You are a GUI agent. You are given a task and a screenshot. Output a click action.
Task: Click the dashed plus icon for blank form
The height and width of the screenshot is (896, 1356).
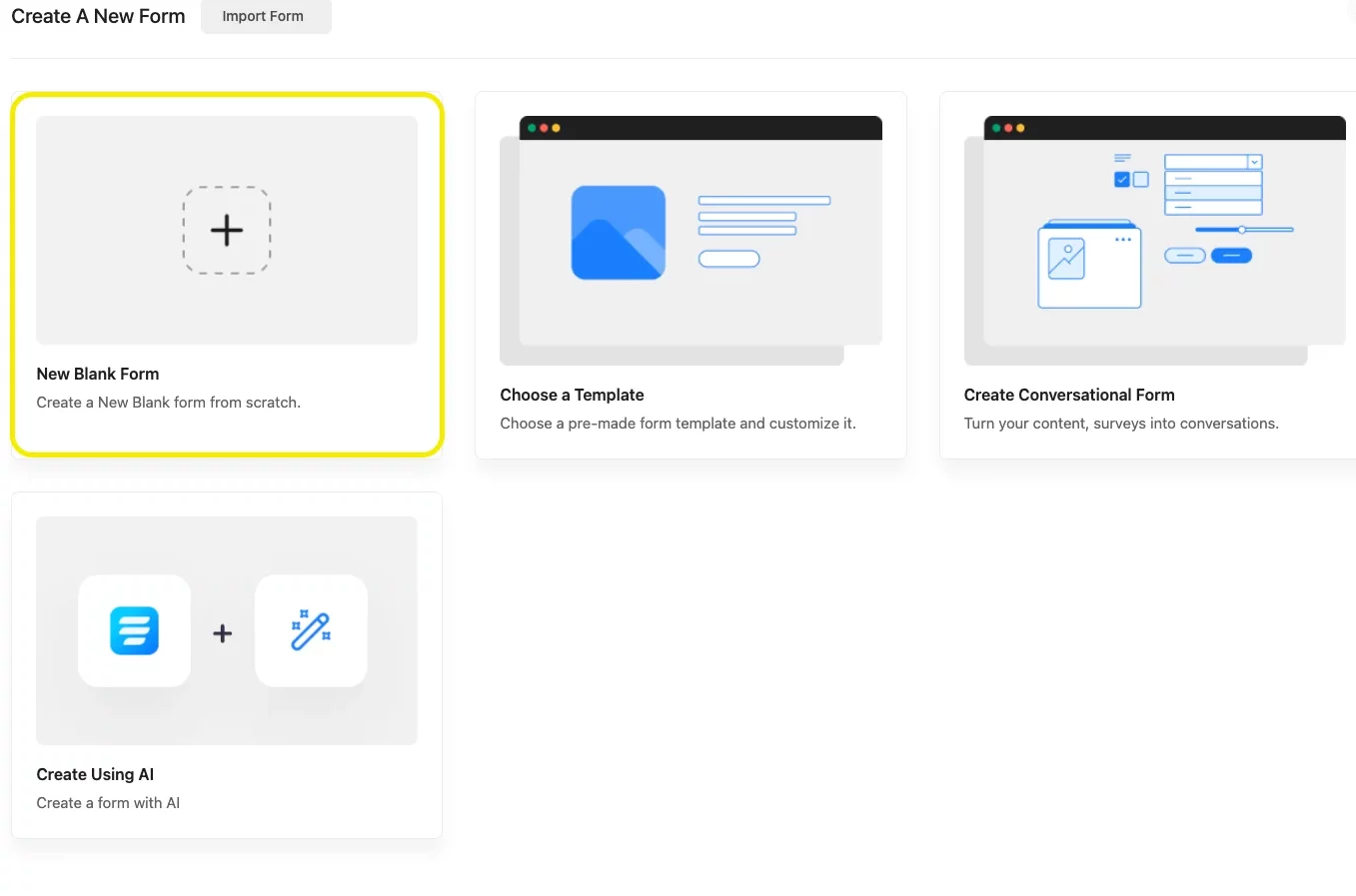[x=227, y=230]
